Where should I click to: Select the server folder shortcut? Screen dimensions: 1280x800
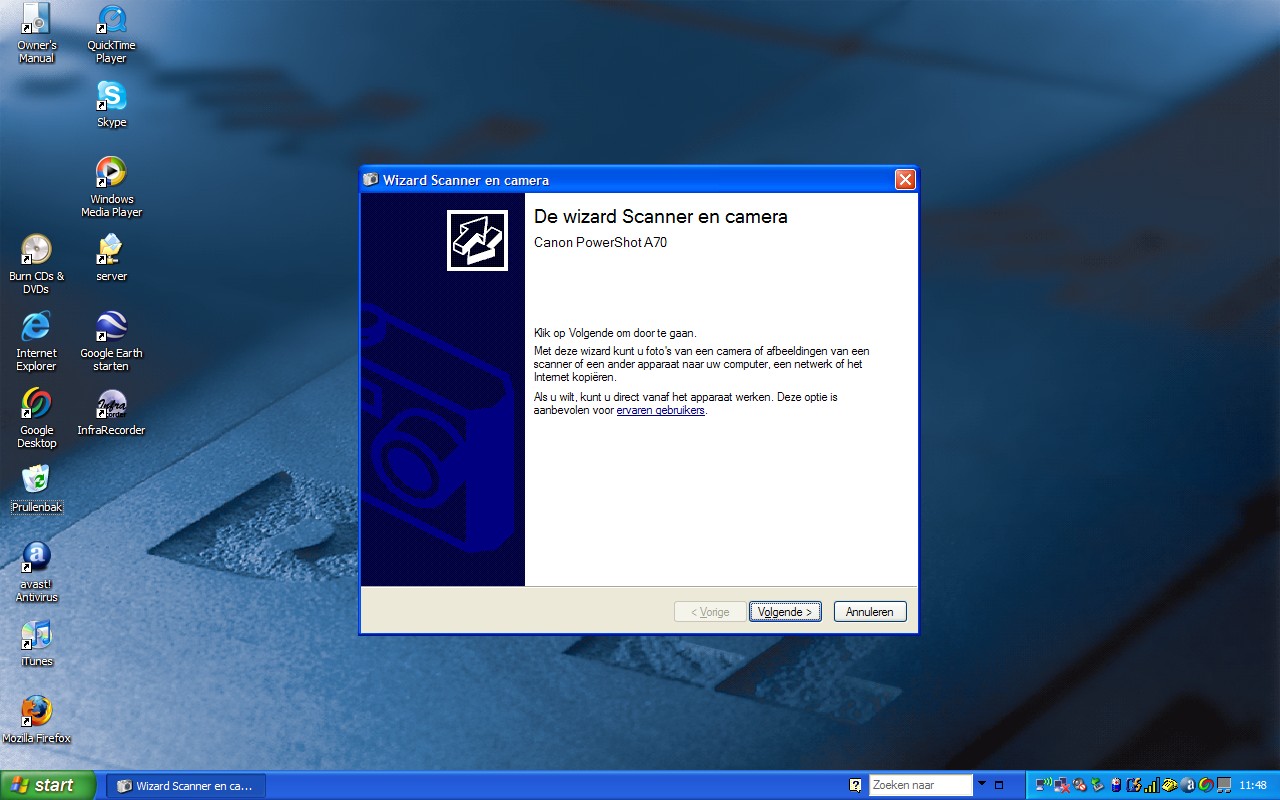pyautogui.click(x=111, y=258)
